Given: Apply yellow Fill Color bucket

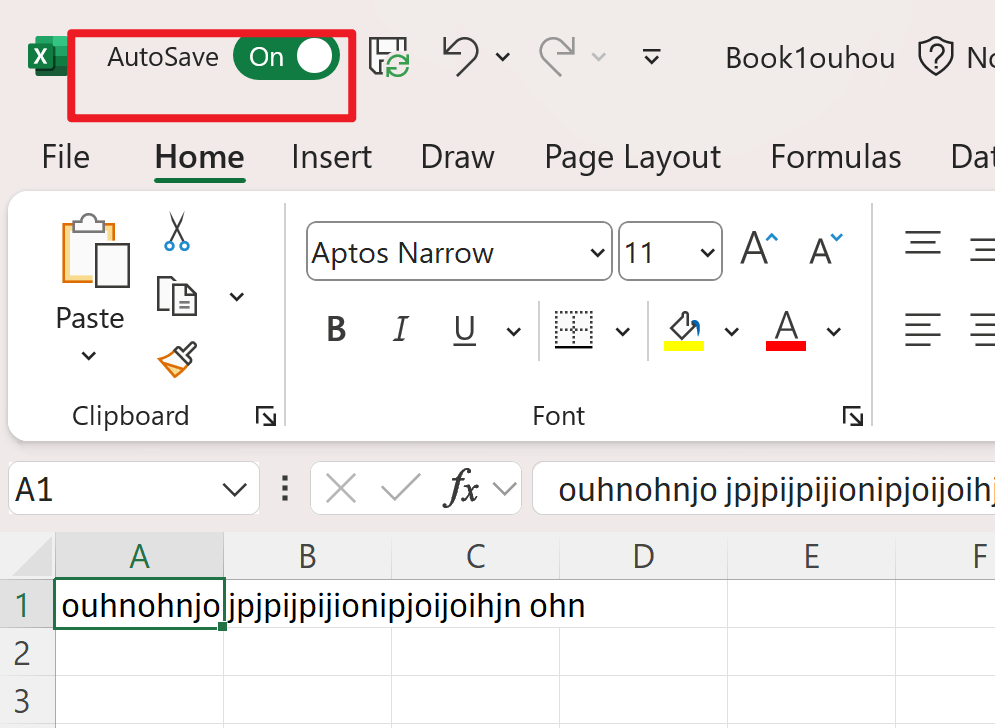Looking at the screenshot, I should point(683,330).
